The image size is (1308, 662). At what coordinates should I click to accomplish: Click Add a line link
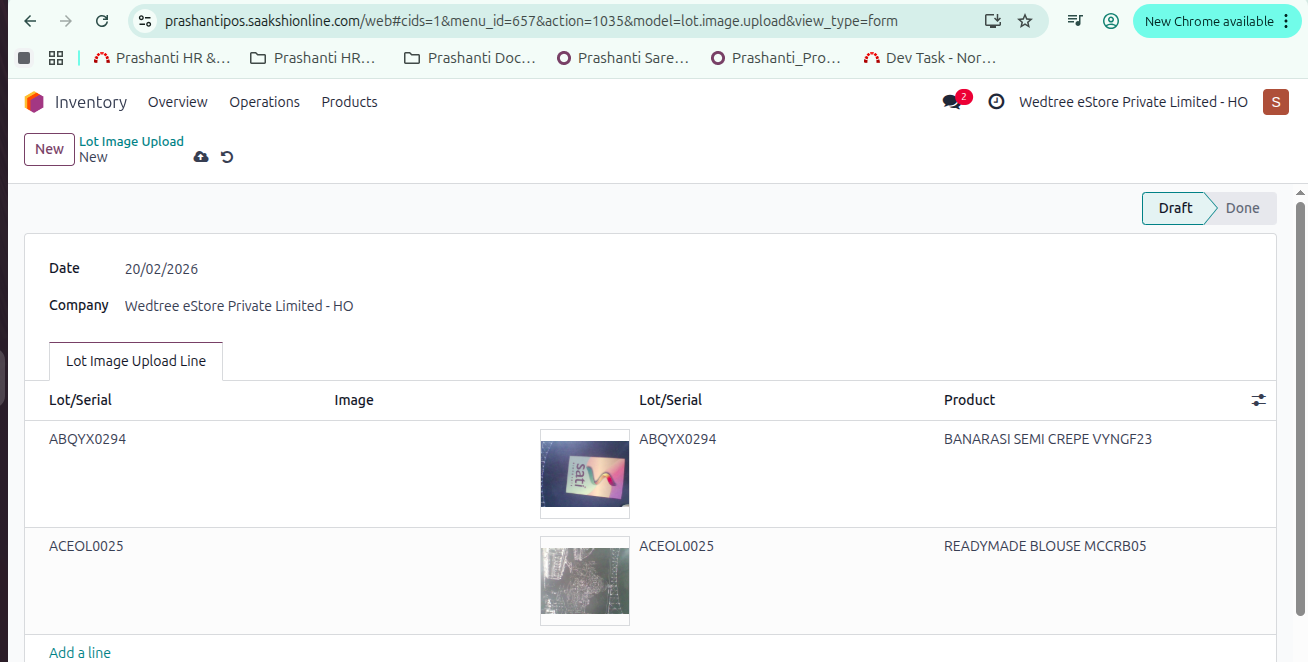[80, 652]
